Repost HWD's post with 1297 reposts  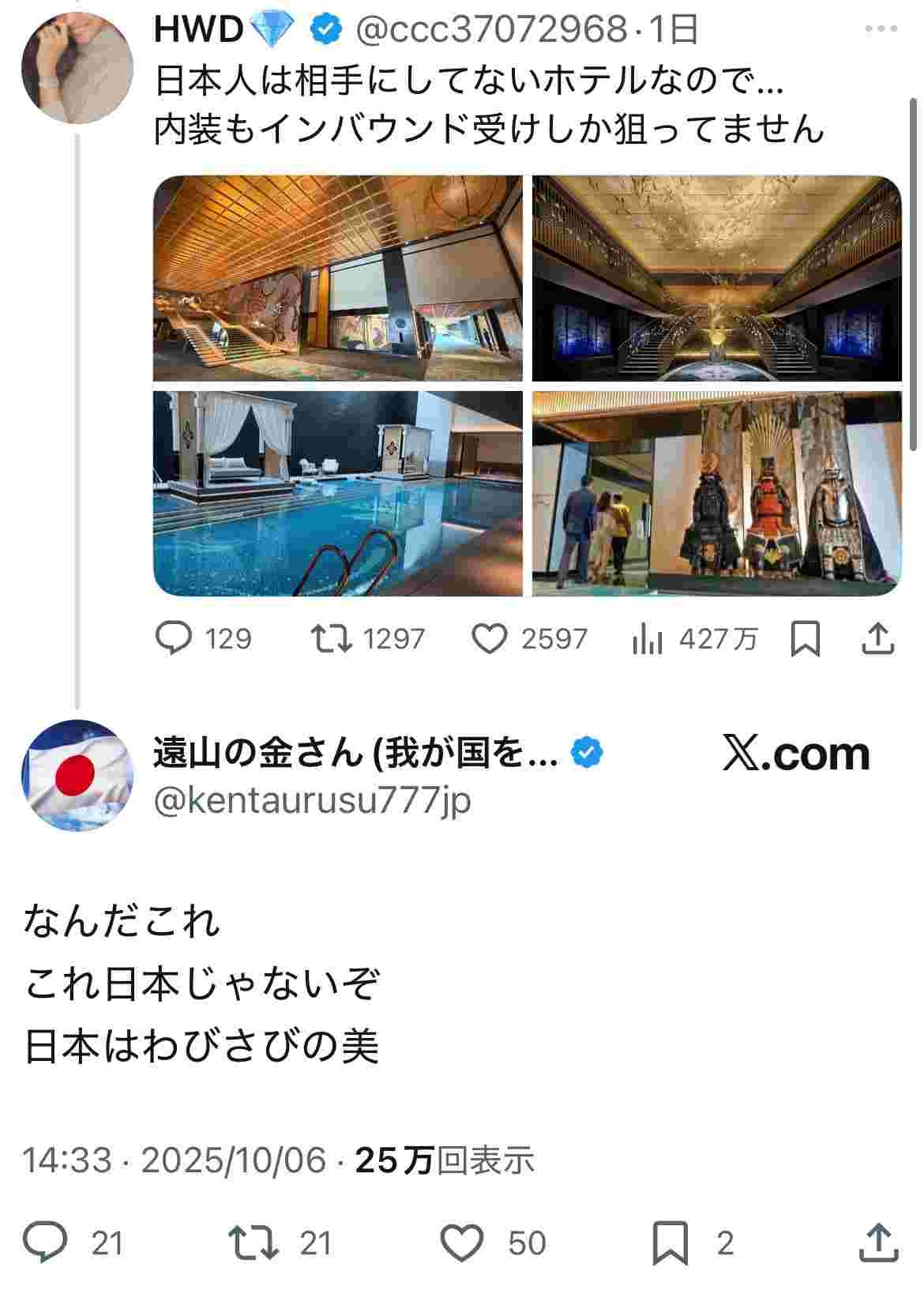(x=368, y=638)
